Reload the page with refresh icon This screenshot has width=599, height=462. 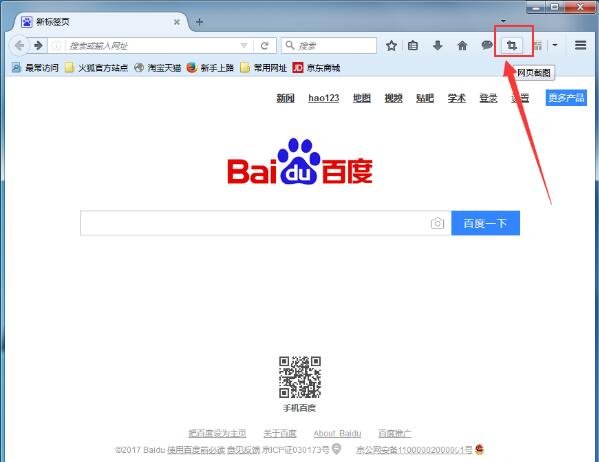(264, 46)
